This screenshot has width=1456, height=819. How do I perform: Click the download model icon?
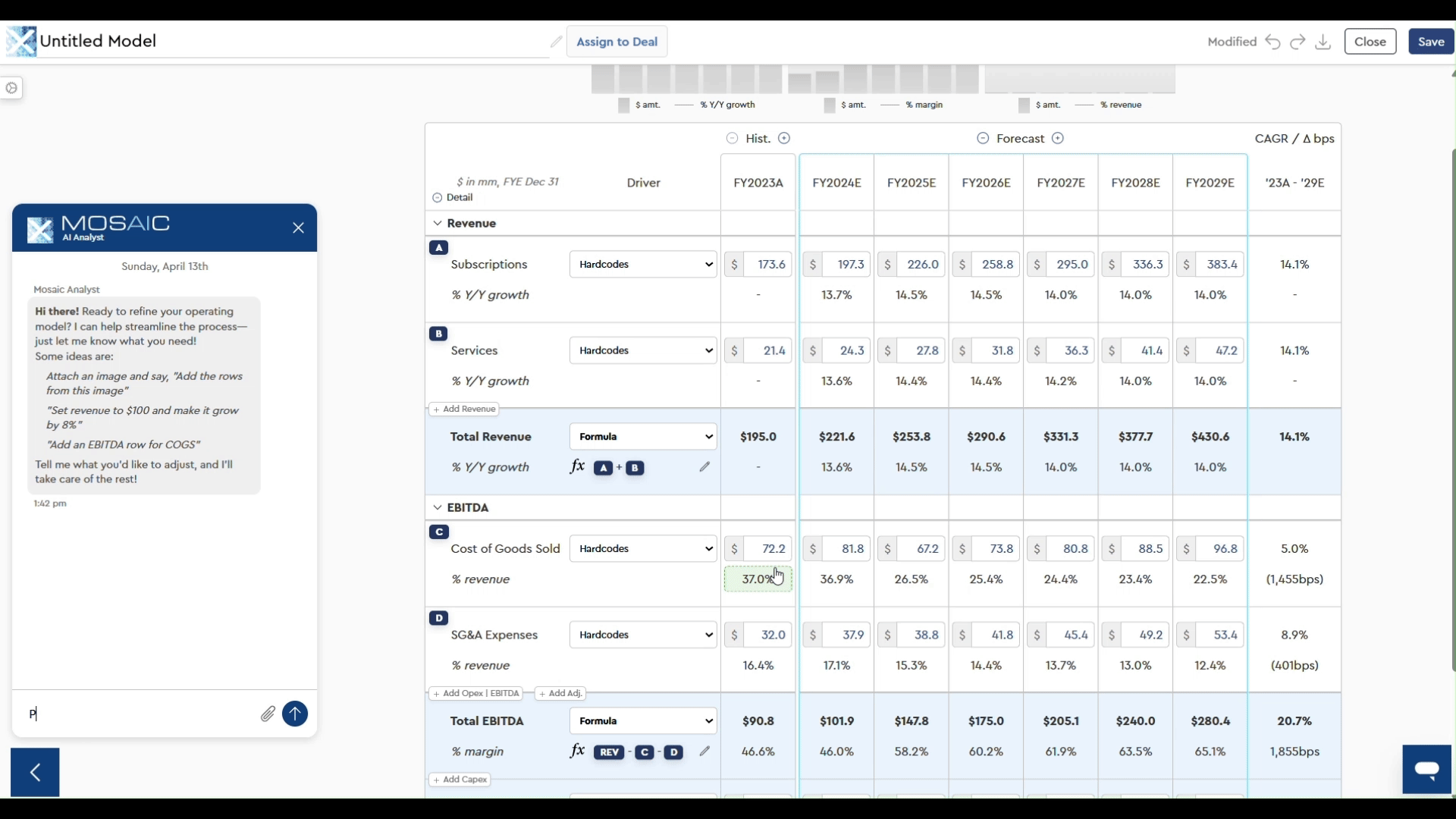(1323, 42)
